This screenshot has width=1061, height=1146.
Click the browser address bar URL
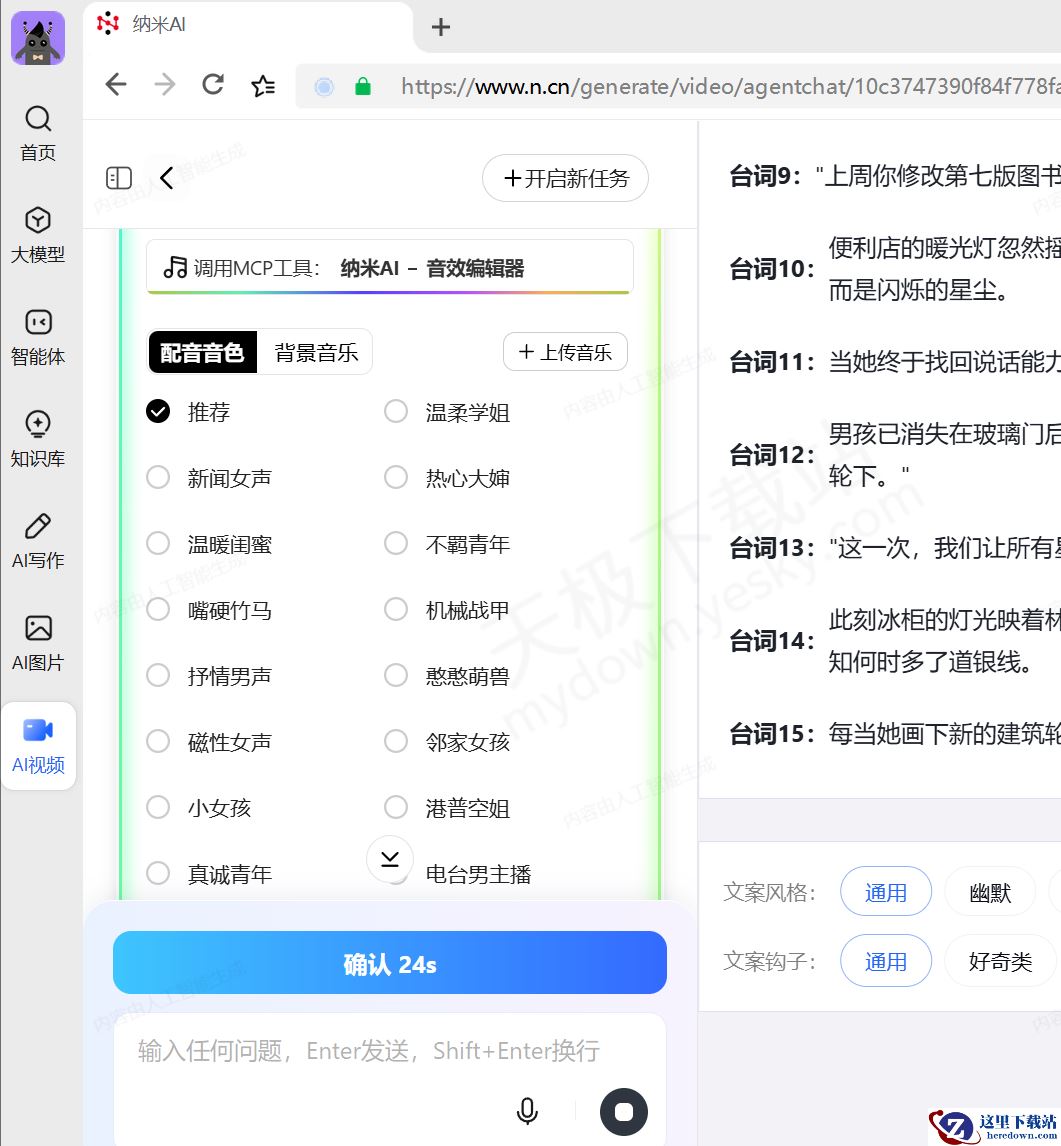(731, 86)
